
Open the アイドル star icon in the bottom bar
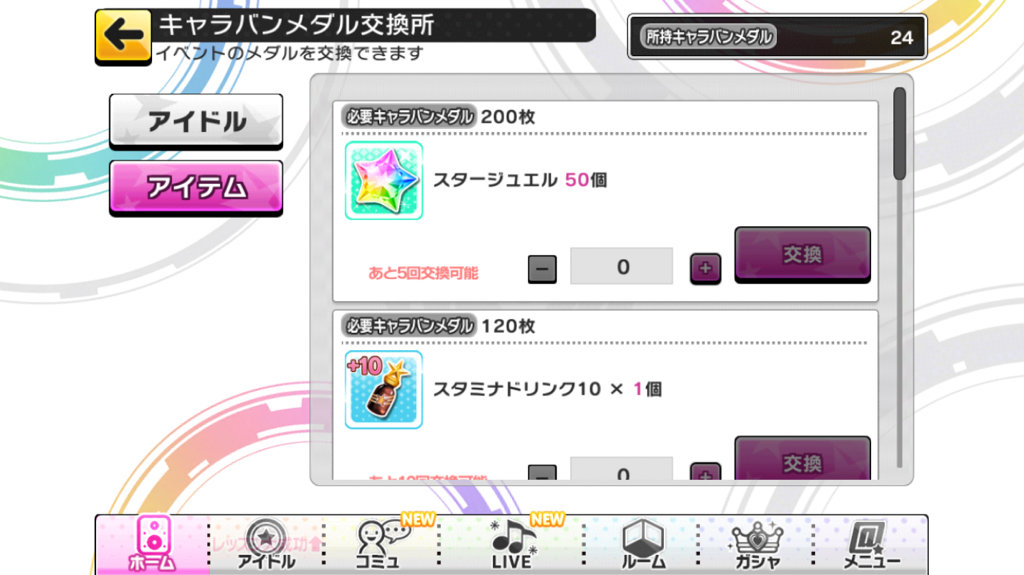point(266,544)
